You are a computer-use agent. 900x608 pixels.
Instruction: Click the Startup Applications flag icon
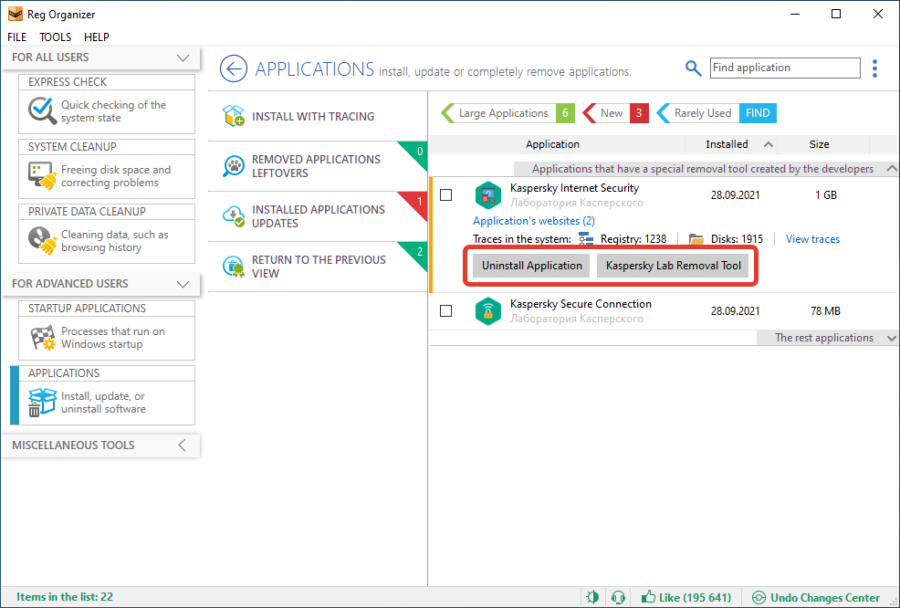[42, 337]
